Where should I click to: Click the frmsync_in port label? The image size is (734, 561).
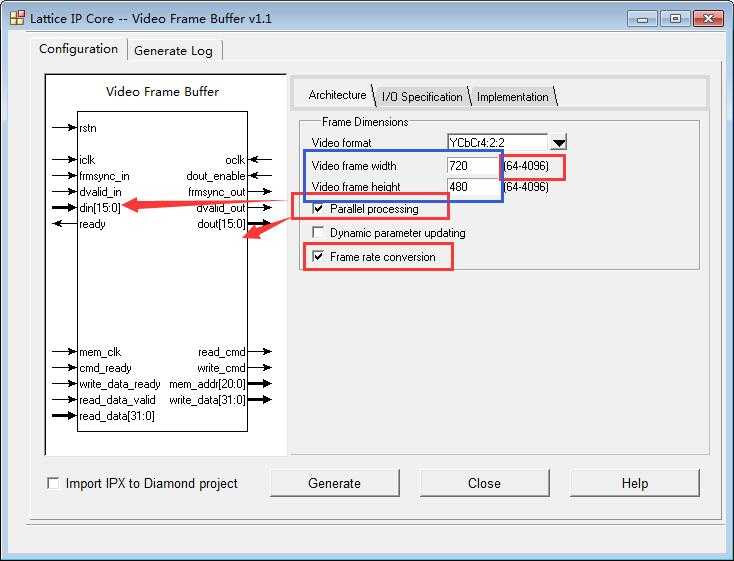tap(104, 176)
